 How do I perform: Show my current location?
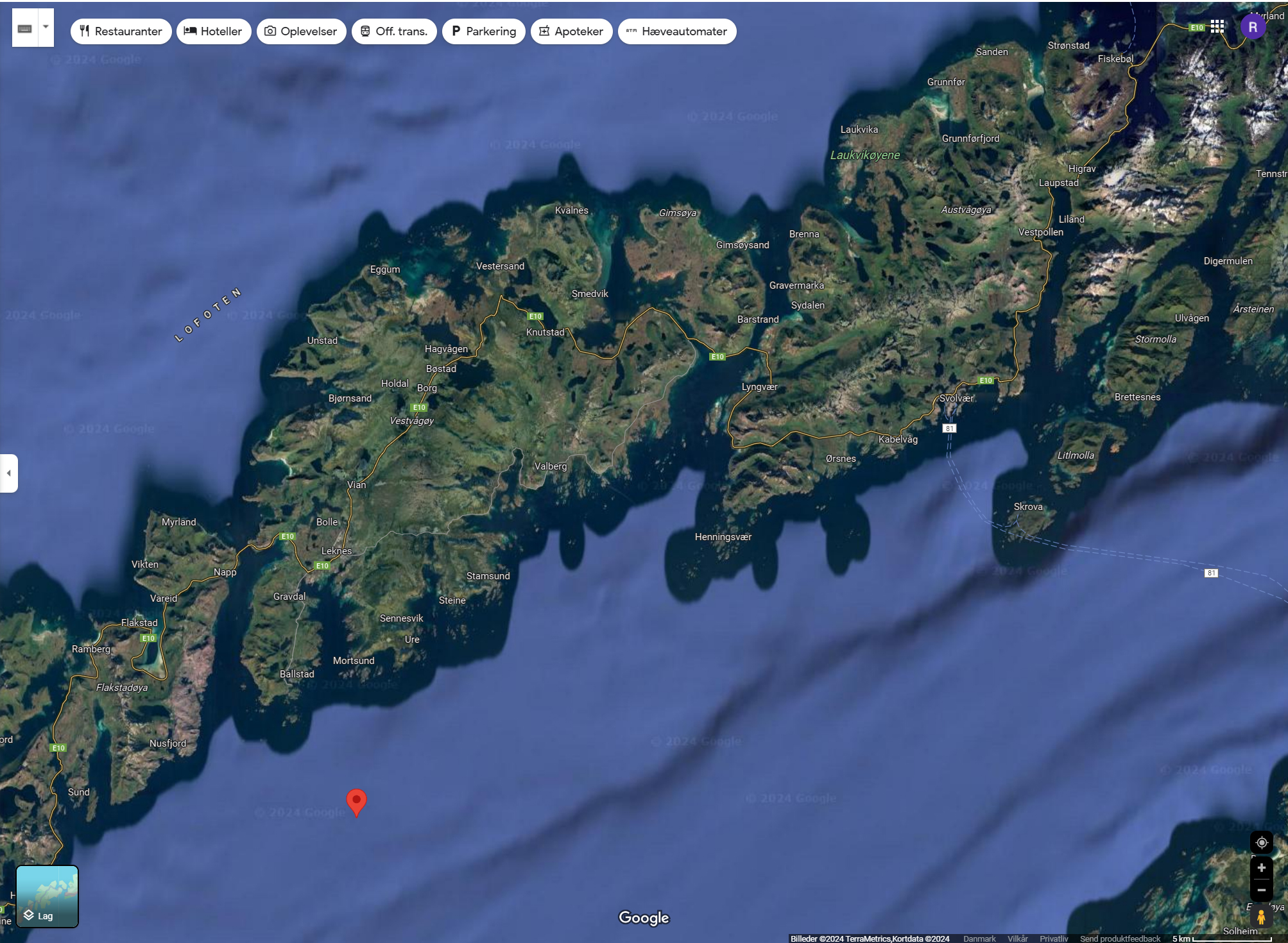(1261, 842)
